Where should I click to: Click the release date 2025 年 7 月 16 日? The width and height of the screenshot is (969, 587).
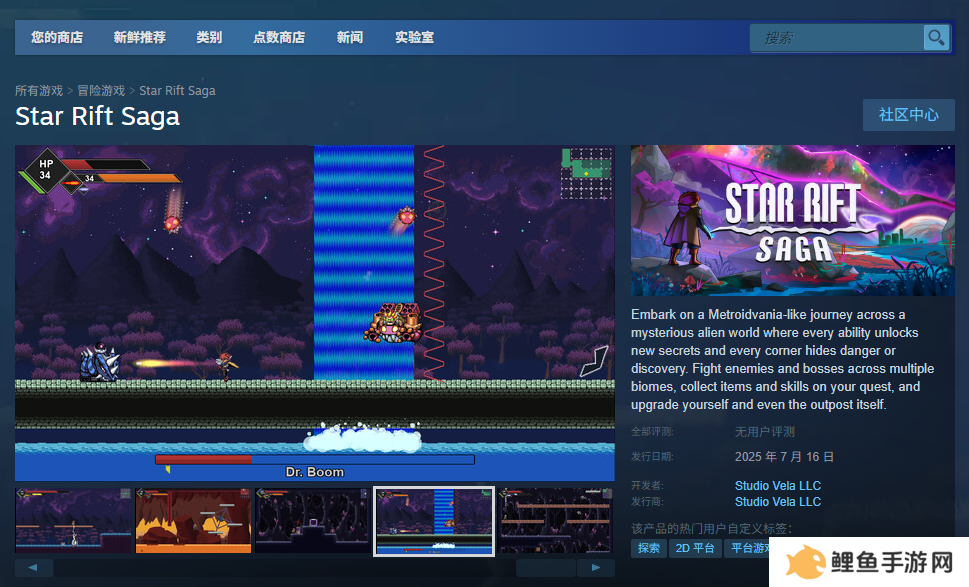point(784,457)
